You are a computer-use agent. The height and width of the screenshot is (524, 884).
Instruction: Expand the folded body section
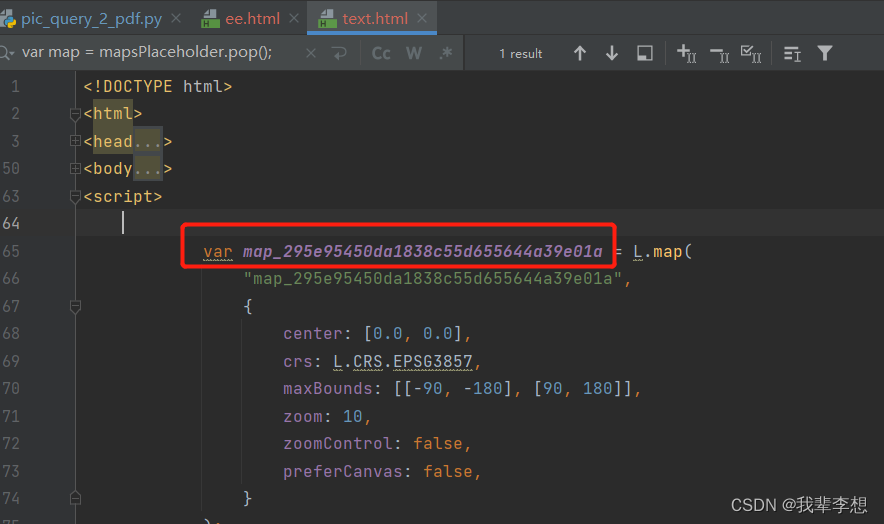[75, 168]
